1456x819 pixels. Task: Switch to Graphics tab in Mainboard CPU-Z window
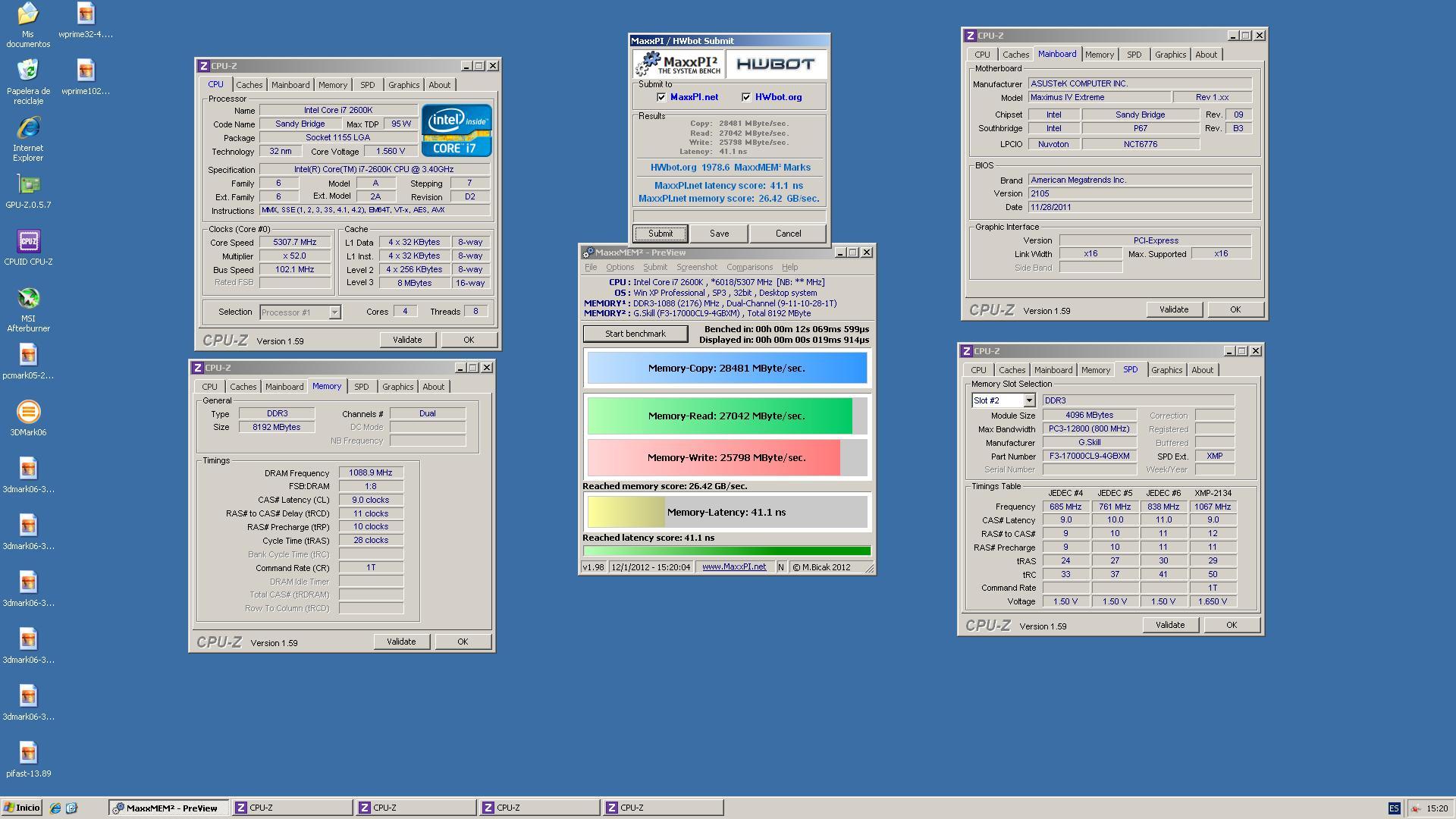coord(1170,55)
